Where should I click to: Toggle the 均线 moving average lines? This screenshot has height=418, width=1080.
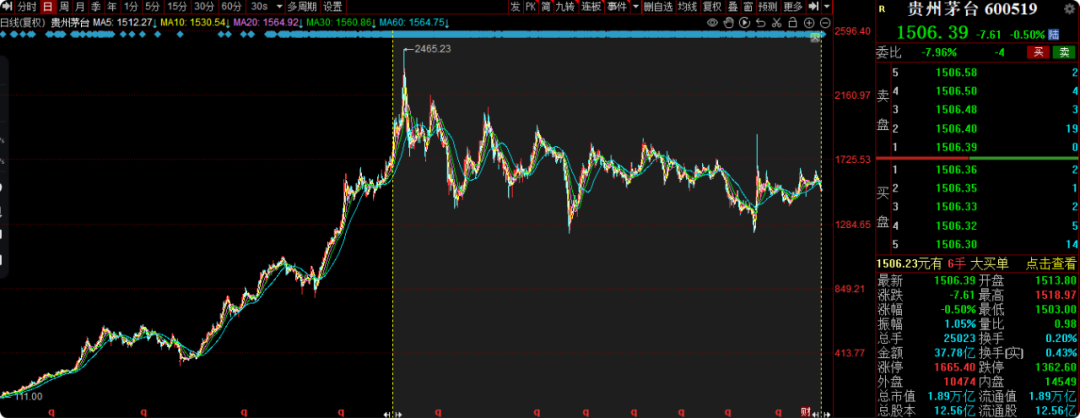click(687, 7)
